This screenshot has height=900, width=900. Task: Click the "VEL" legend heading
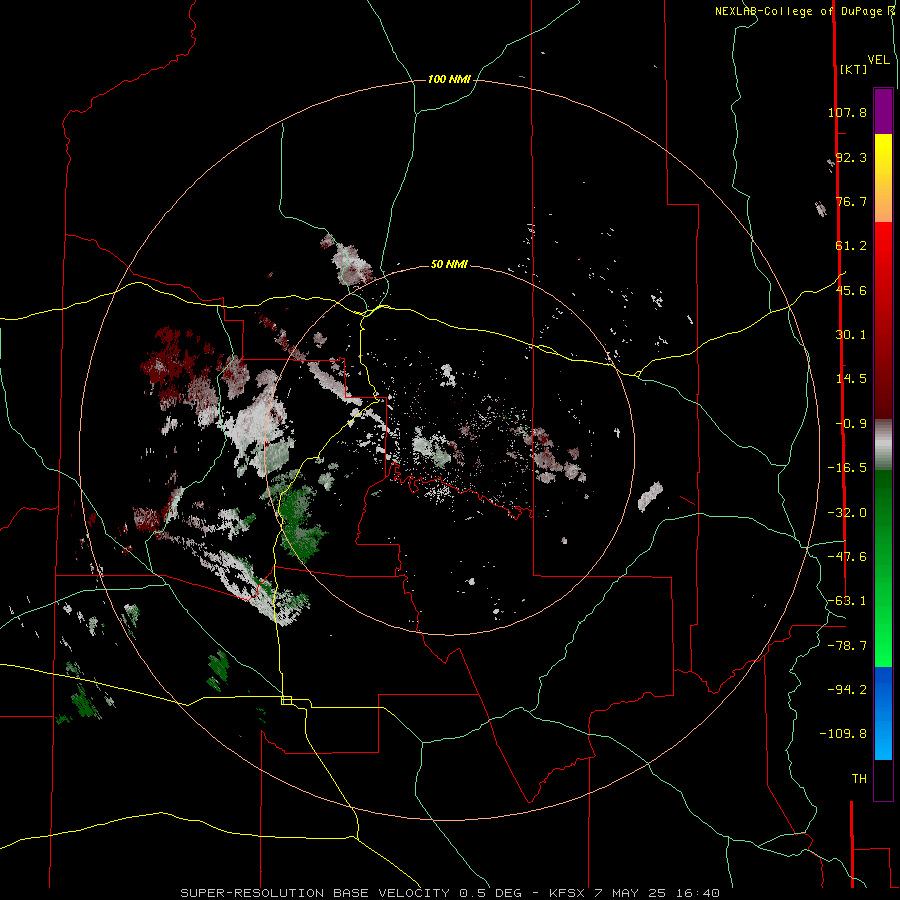pos(878,59)
